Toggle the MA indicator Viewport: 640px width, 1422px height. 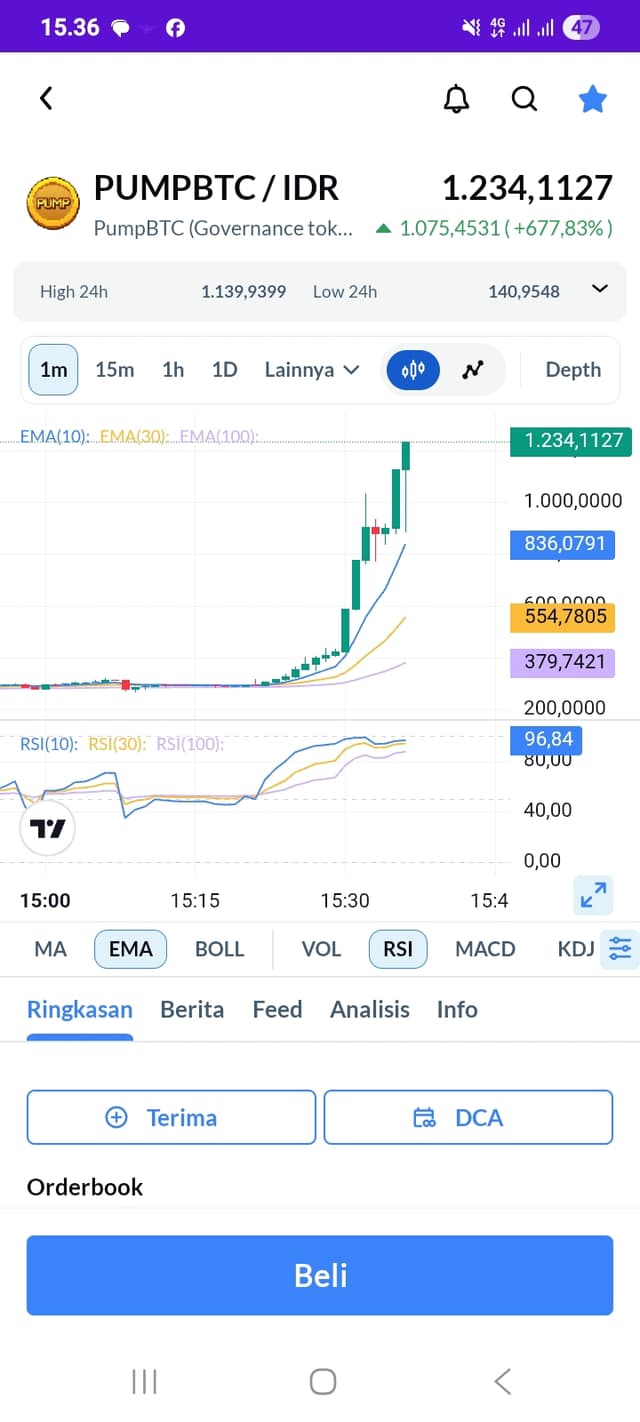point(51,949)
